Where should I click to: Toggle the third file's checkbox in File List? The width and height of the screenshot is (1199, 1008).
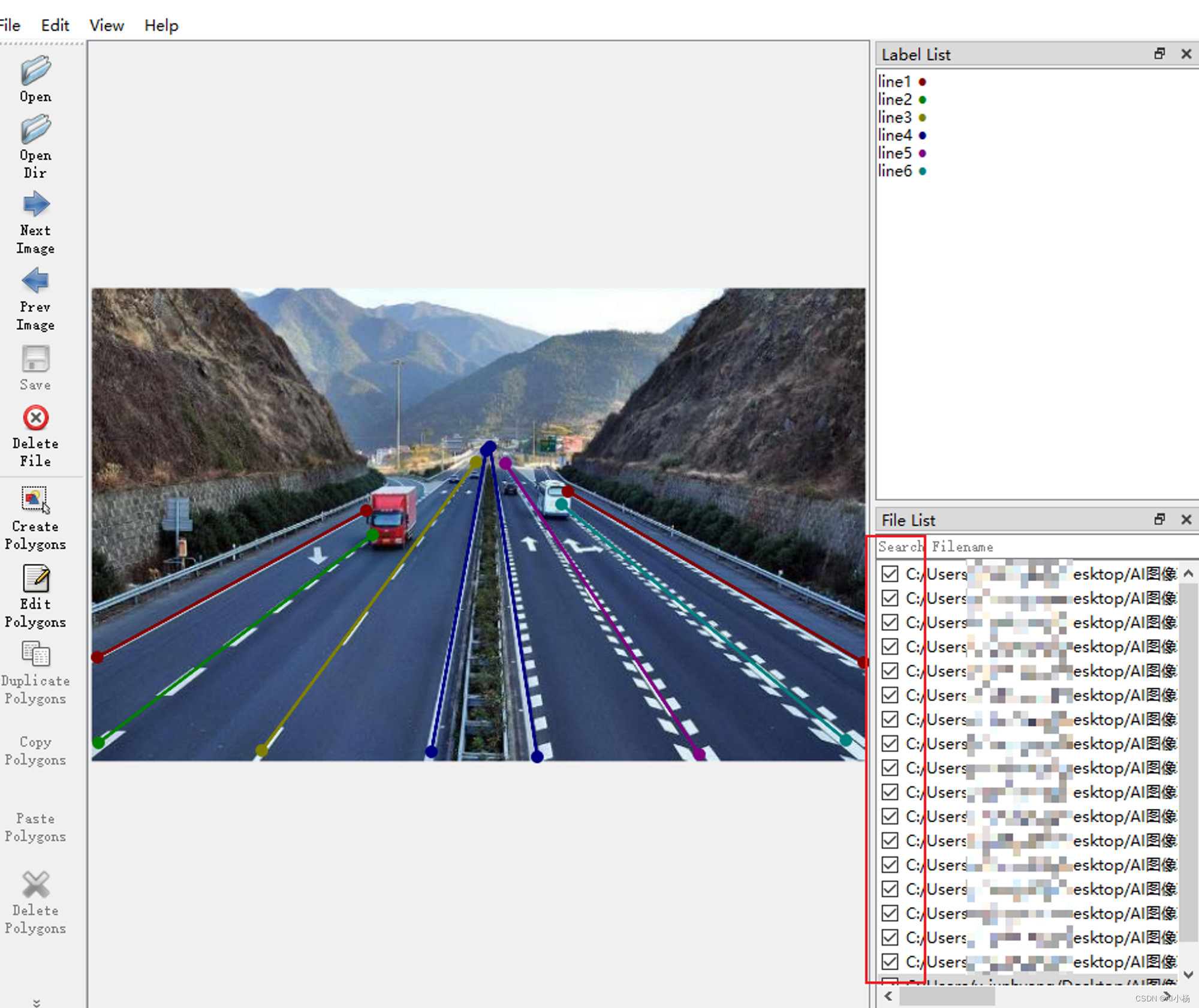[x=890, y=622]
